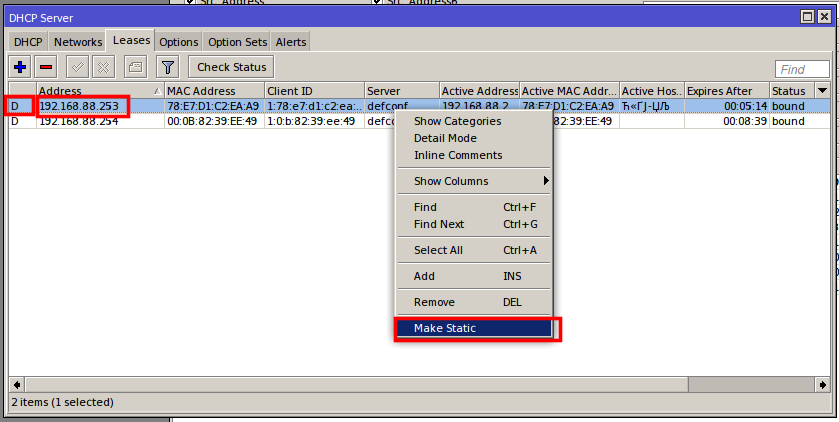Open the funnel Filter icon

(x=167, y=67)
